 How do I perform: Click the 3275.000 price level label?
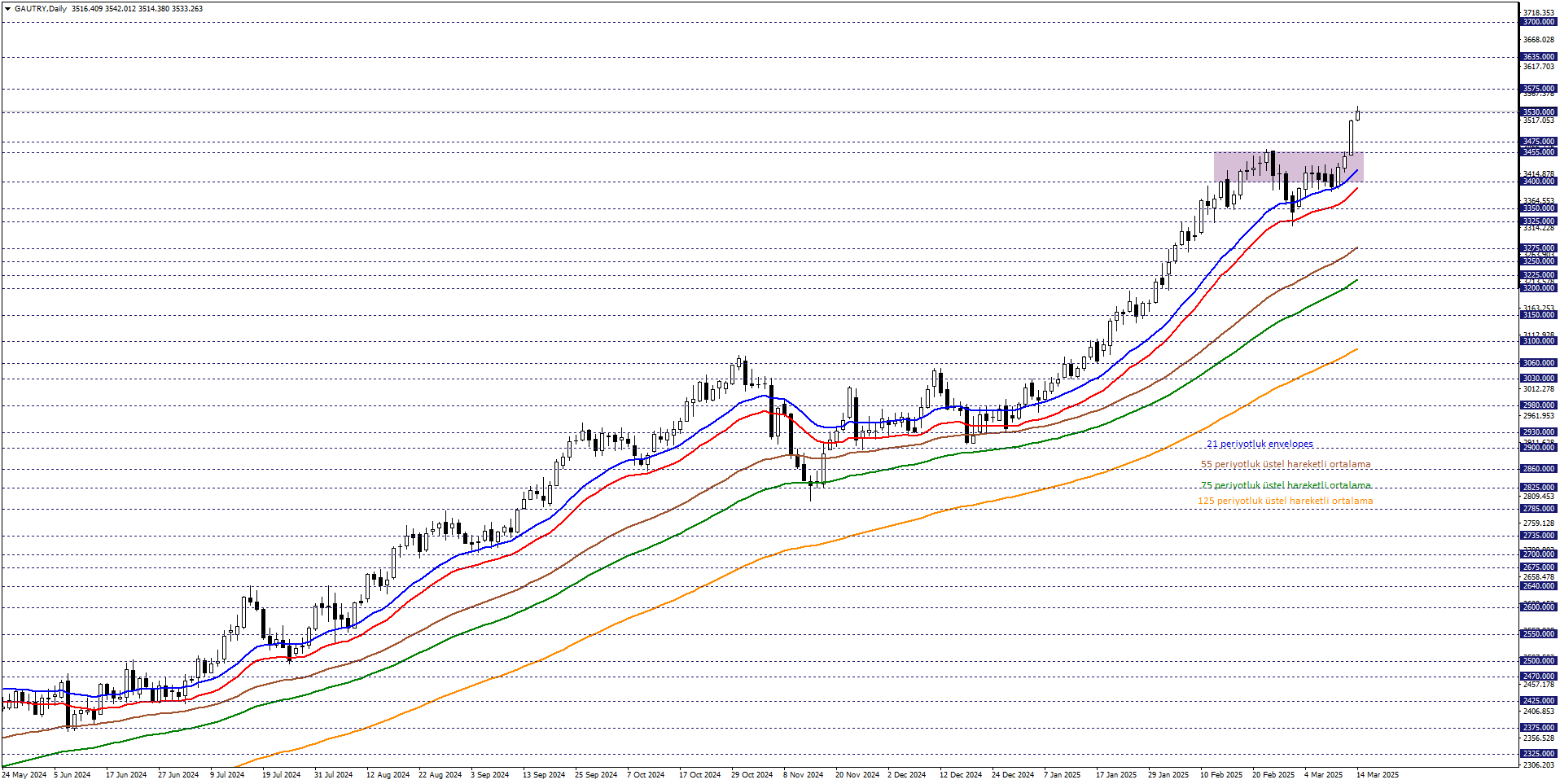click(x=1538, y=248)
